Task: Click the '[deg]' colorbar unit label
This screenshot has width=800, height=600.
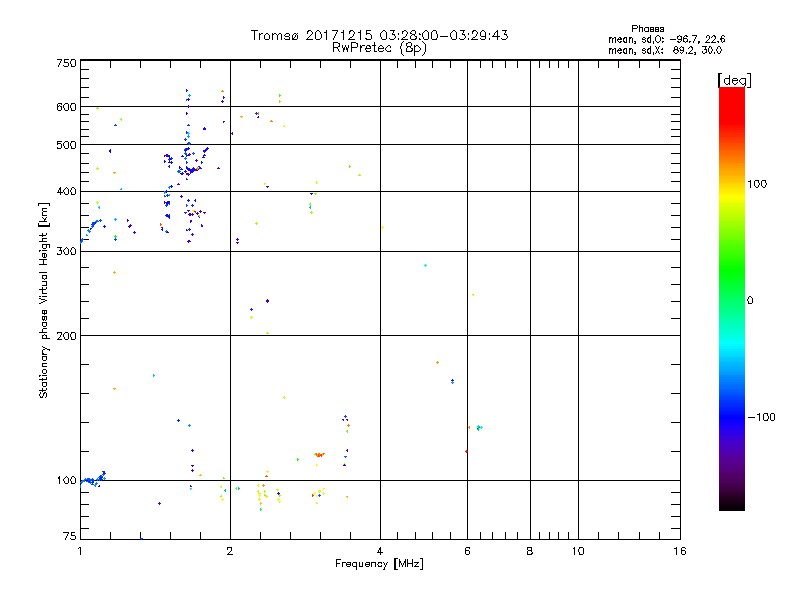Action: pyautogui.click(x=734, y=80)
